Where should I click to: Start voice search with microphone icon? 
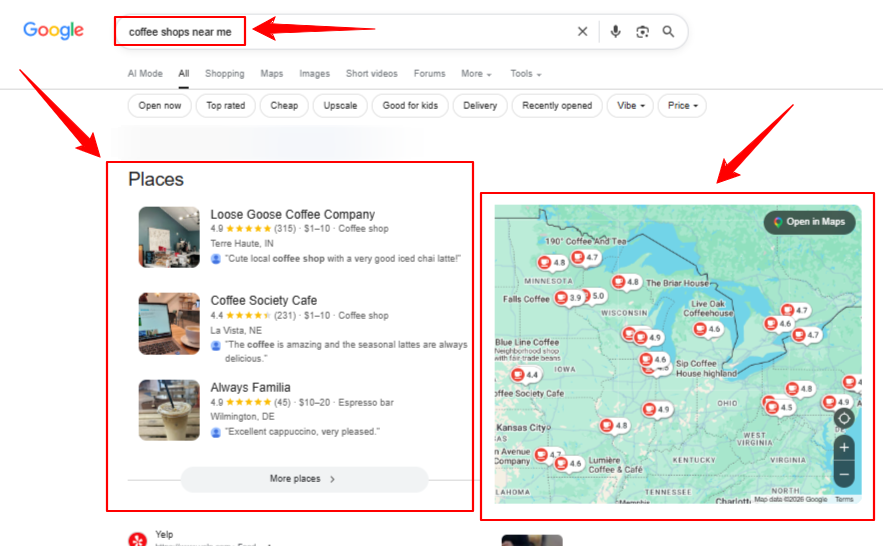coord(616,32)
